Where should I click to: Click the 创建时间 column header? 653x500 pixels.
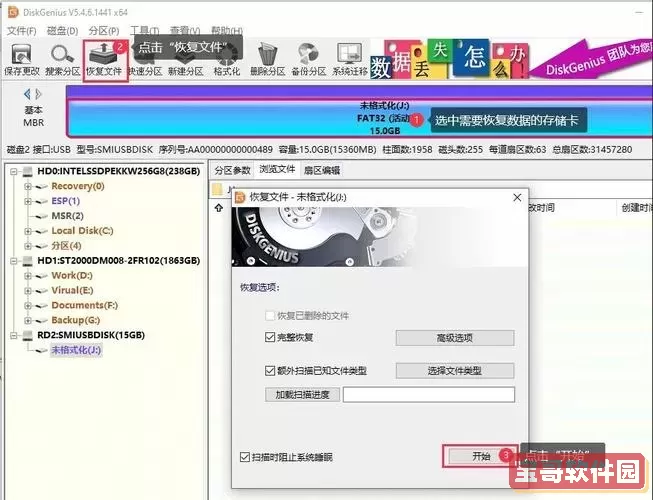click(x=636, y=208)
